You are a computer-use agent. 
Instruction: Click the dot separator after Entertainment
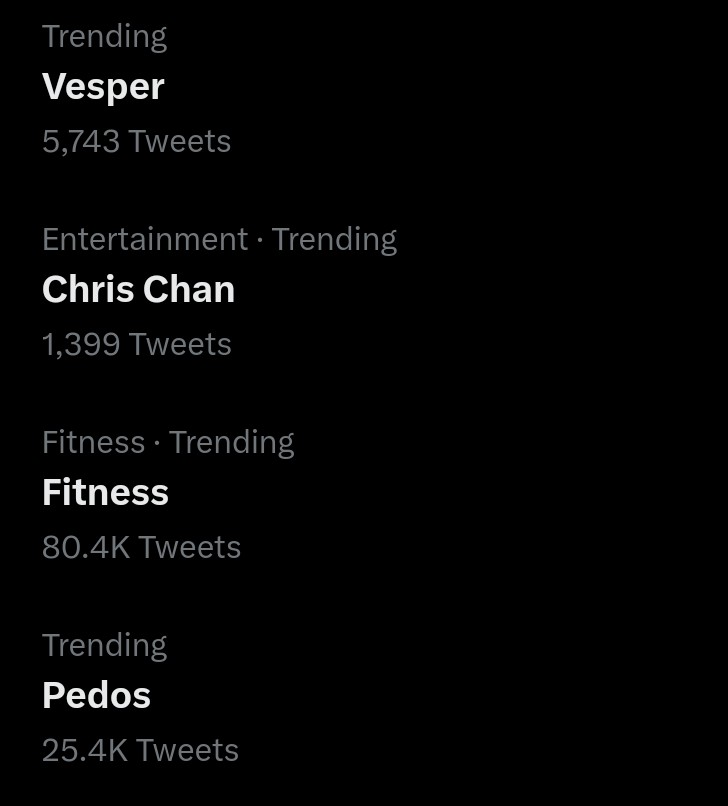coord(260,240)
